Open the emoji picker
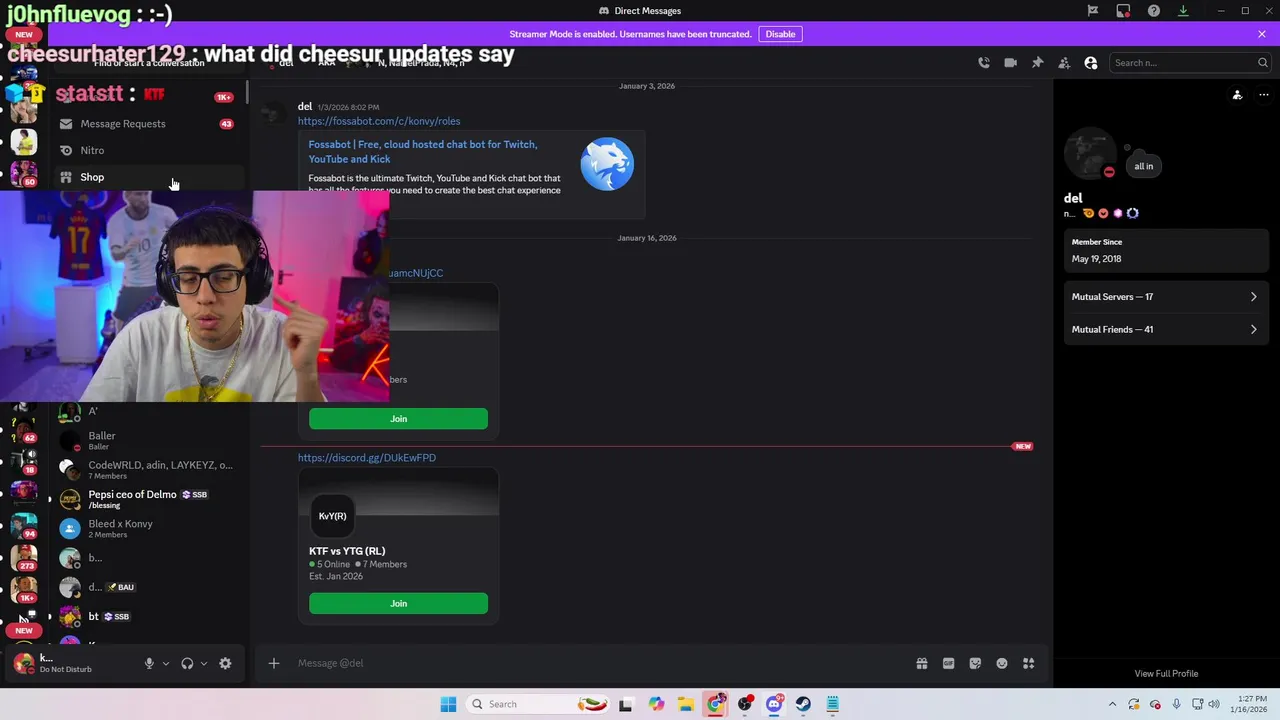 (1002, 663)
